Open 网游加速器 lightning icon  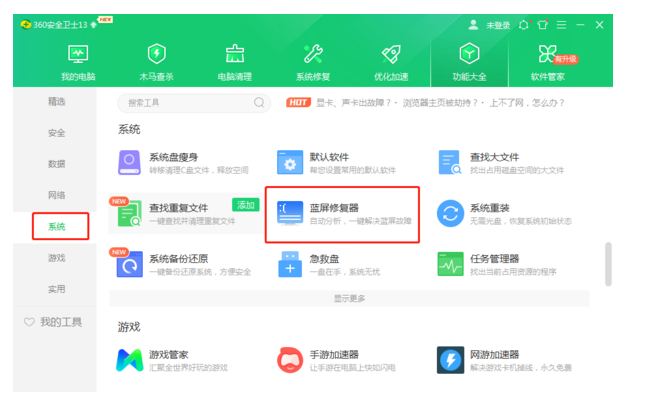pos(450,360)
